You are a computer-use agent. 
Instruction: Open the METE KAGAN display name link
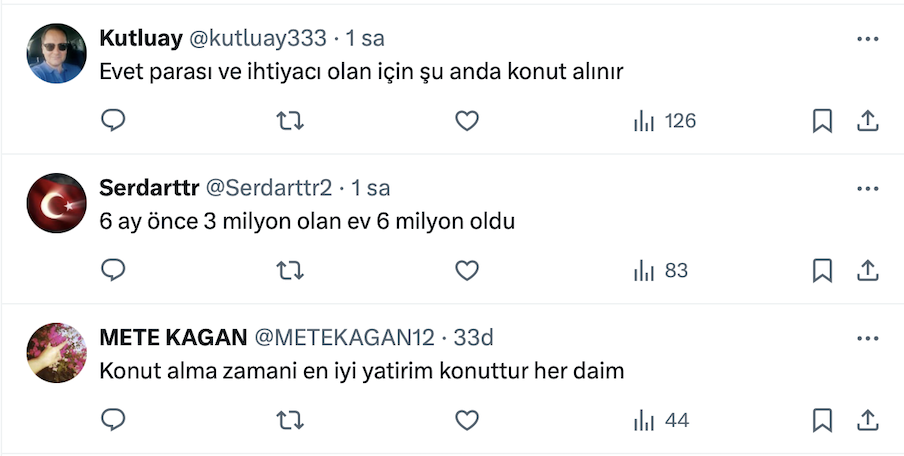coord(171,338)
